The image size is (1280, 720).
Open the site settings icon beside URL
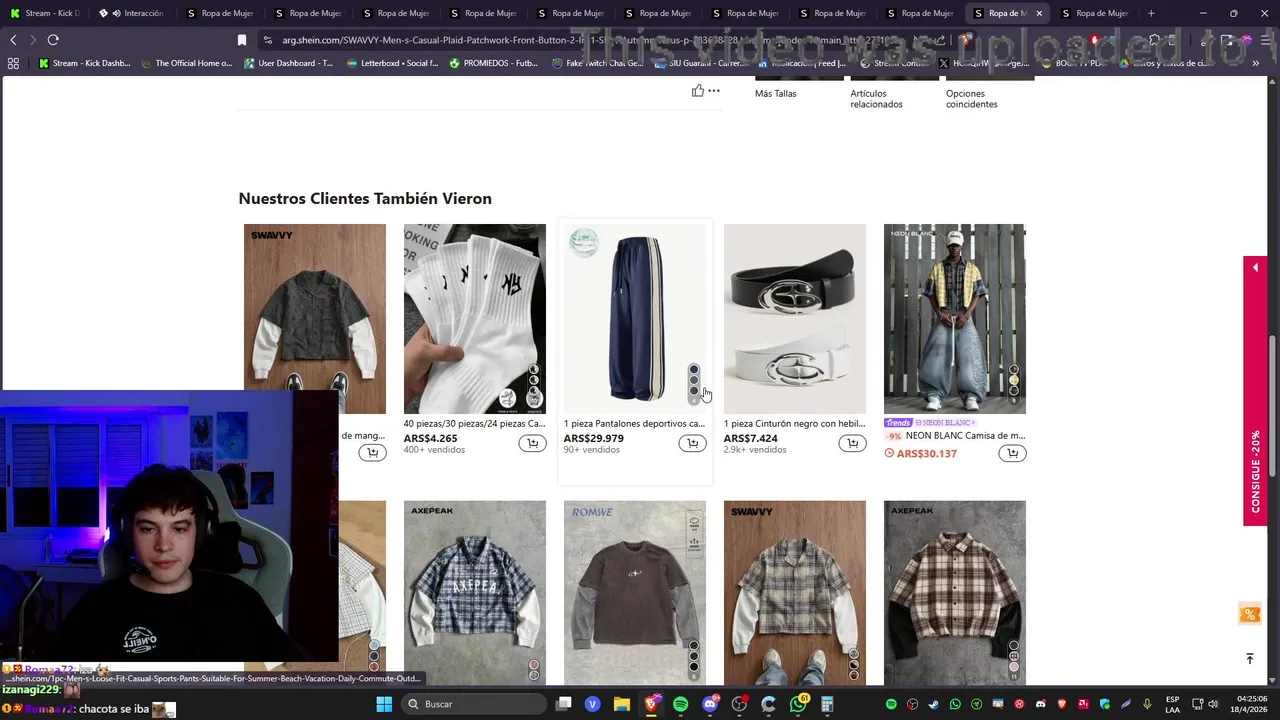tap(268, 40)
